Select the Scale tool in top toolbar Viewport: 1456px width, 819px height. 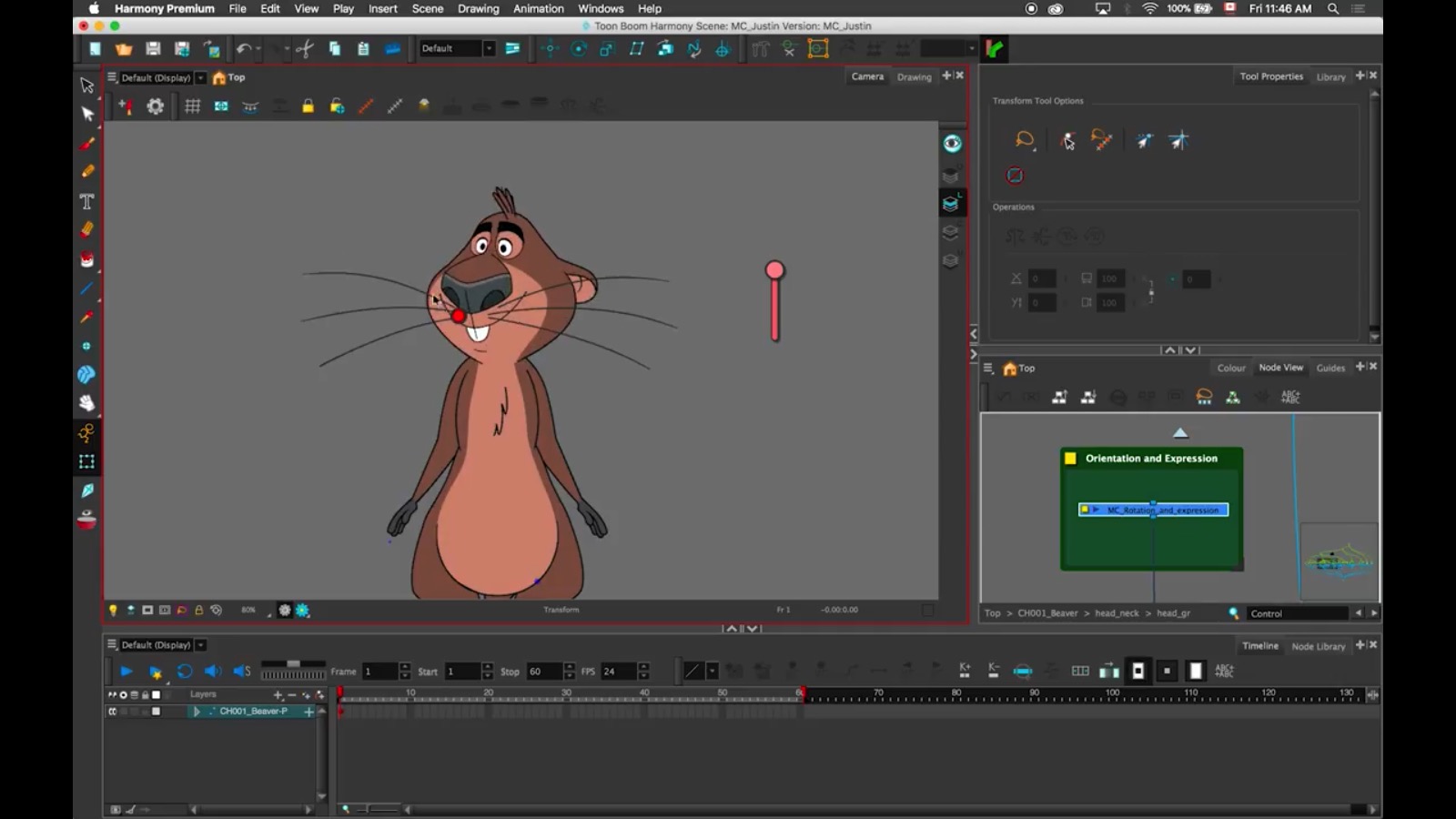tap(607, 49)
